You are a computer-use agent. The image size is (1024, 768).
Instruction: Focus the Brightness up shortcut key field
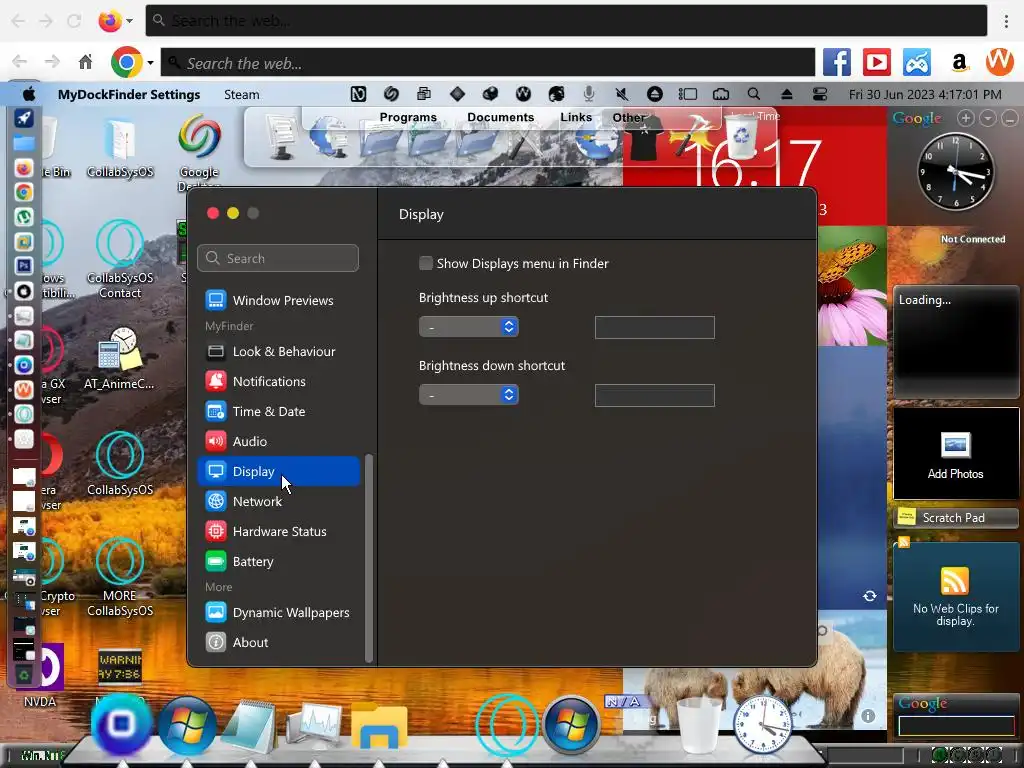(654, 327)
